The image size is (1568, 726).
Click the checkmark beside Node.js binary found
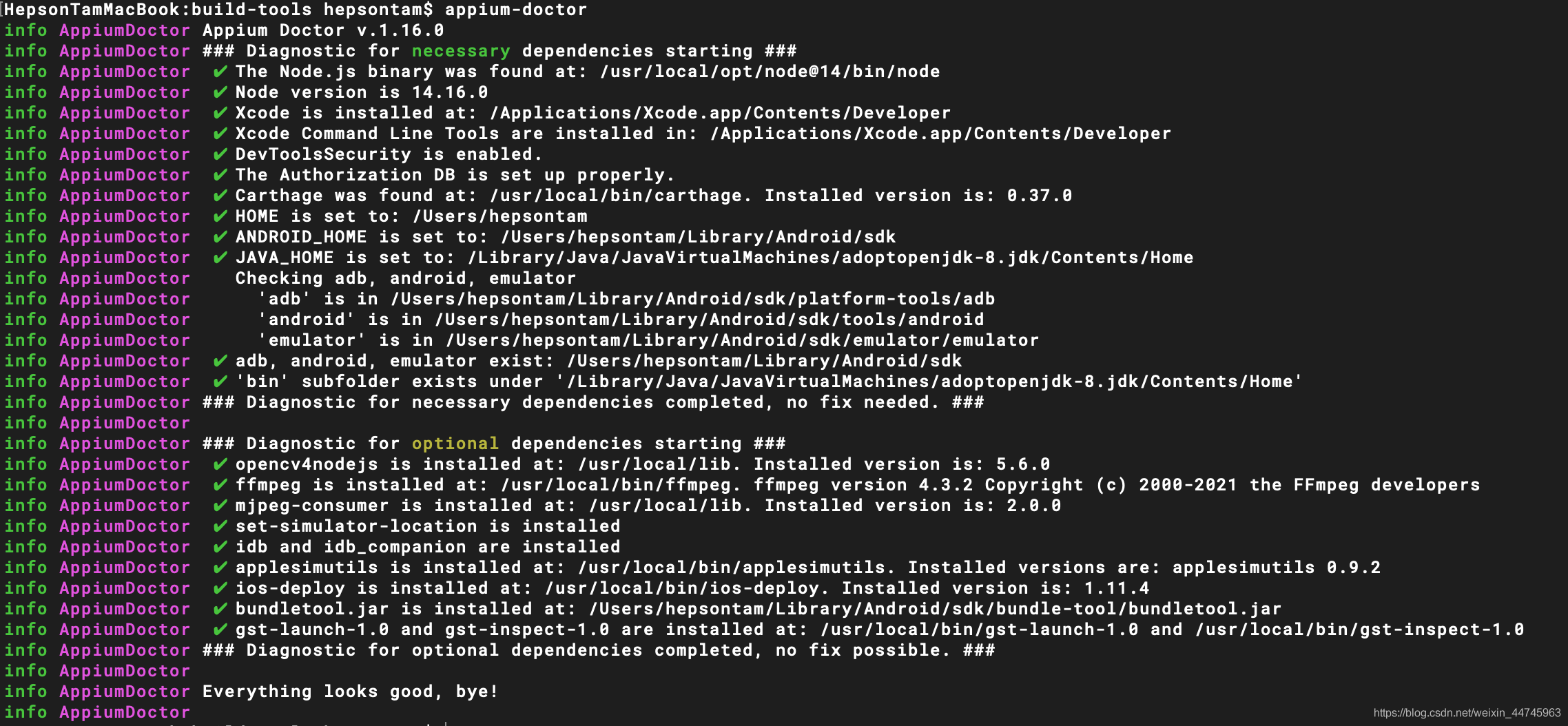[220, 72]
